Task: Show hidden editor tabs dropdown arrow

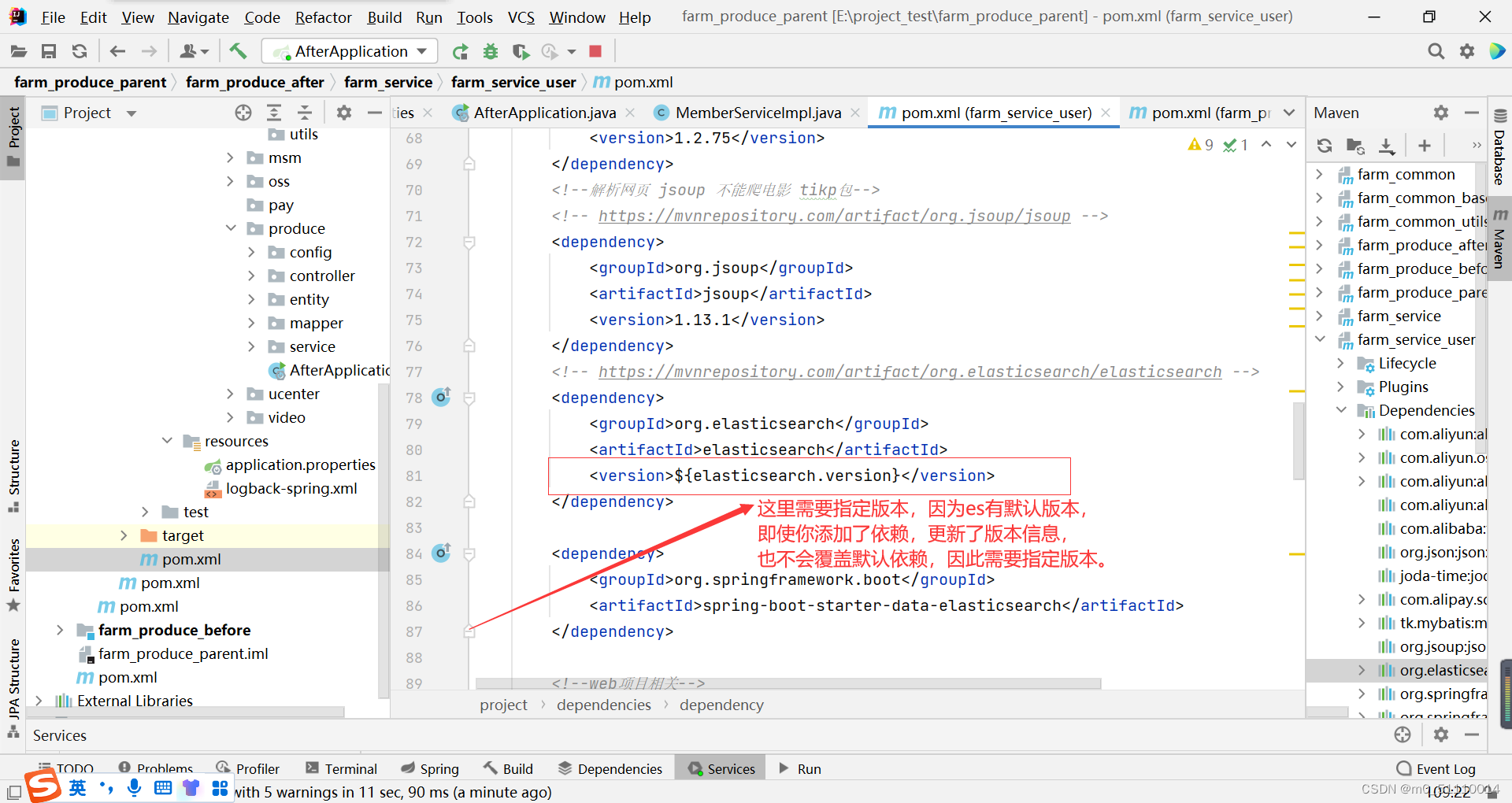Action: point(1289,113)
